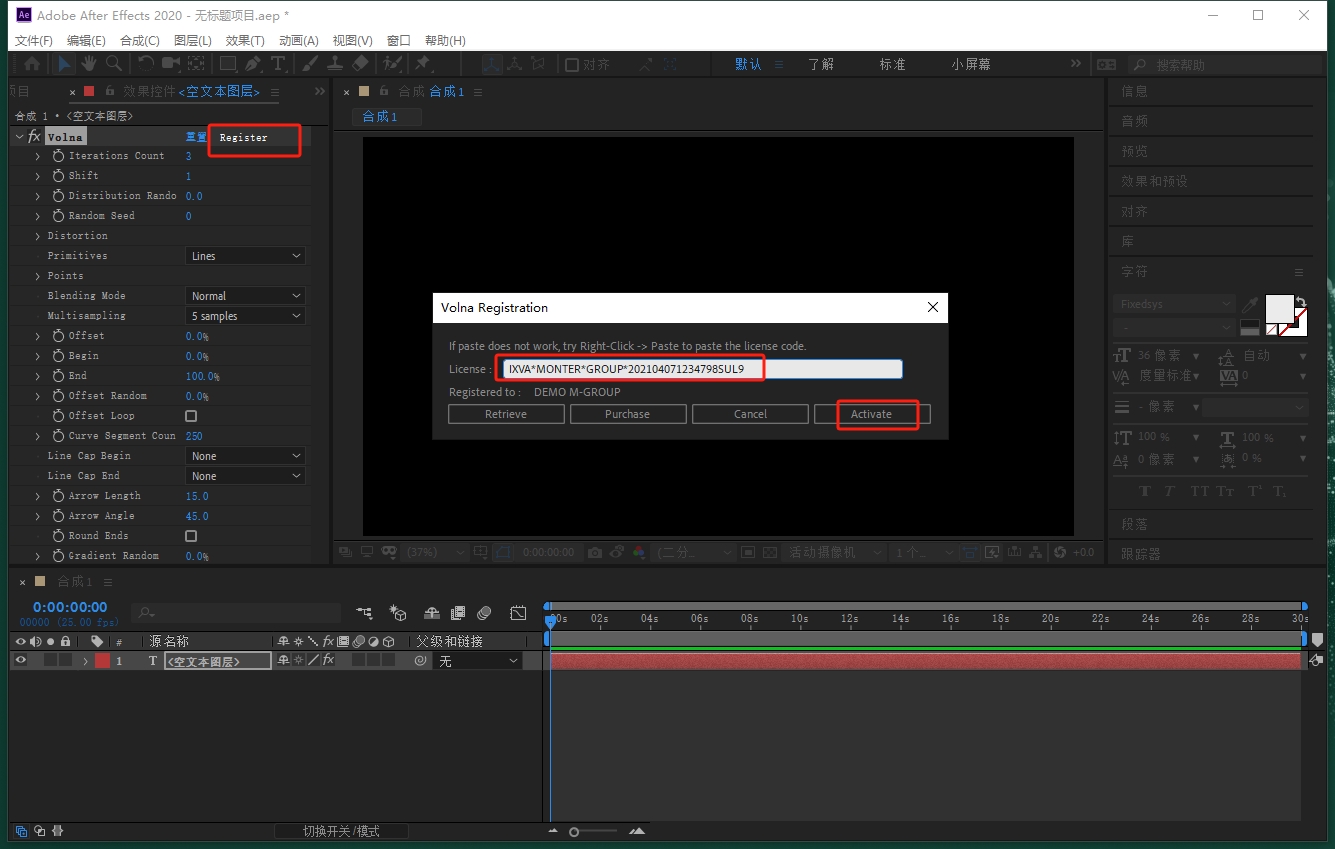Open the 效果(T) menu
This screenshot has width=1335, height=849.
click(x=245, y=40)
